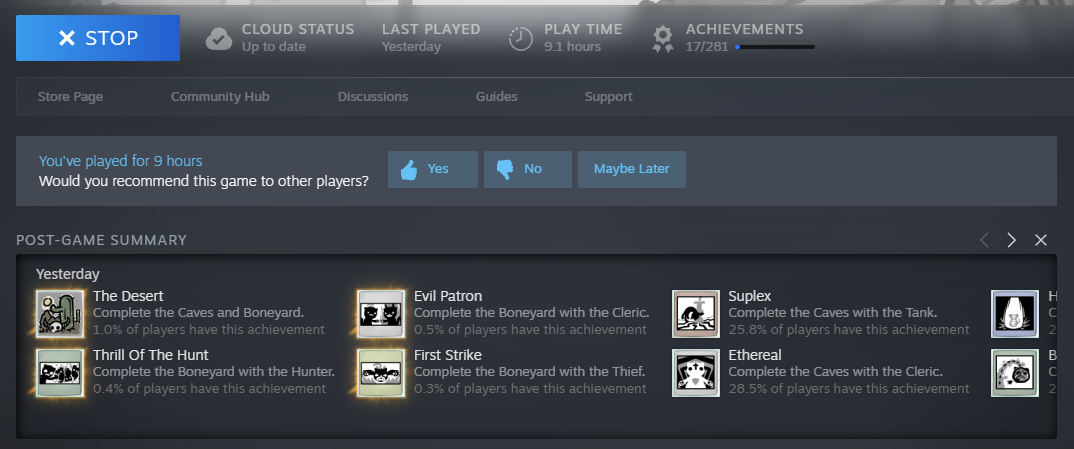Select "Evil Patron" achievement title
Image resolution: width=1074 pixels, height=449 pixels.
click(x=448, y=296)
